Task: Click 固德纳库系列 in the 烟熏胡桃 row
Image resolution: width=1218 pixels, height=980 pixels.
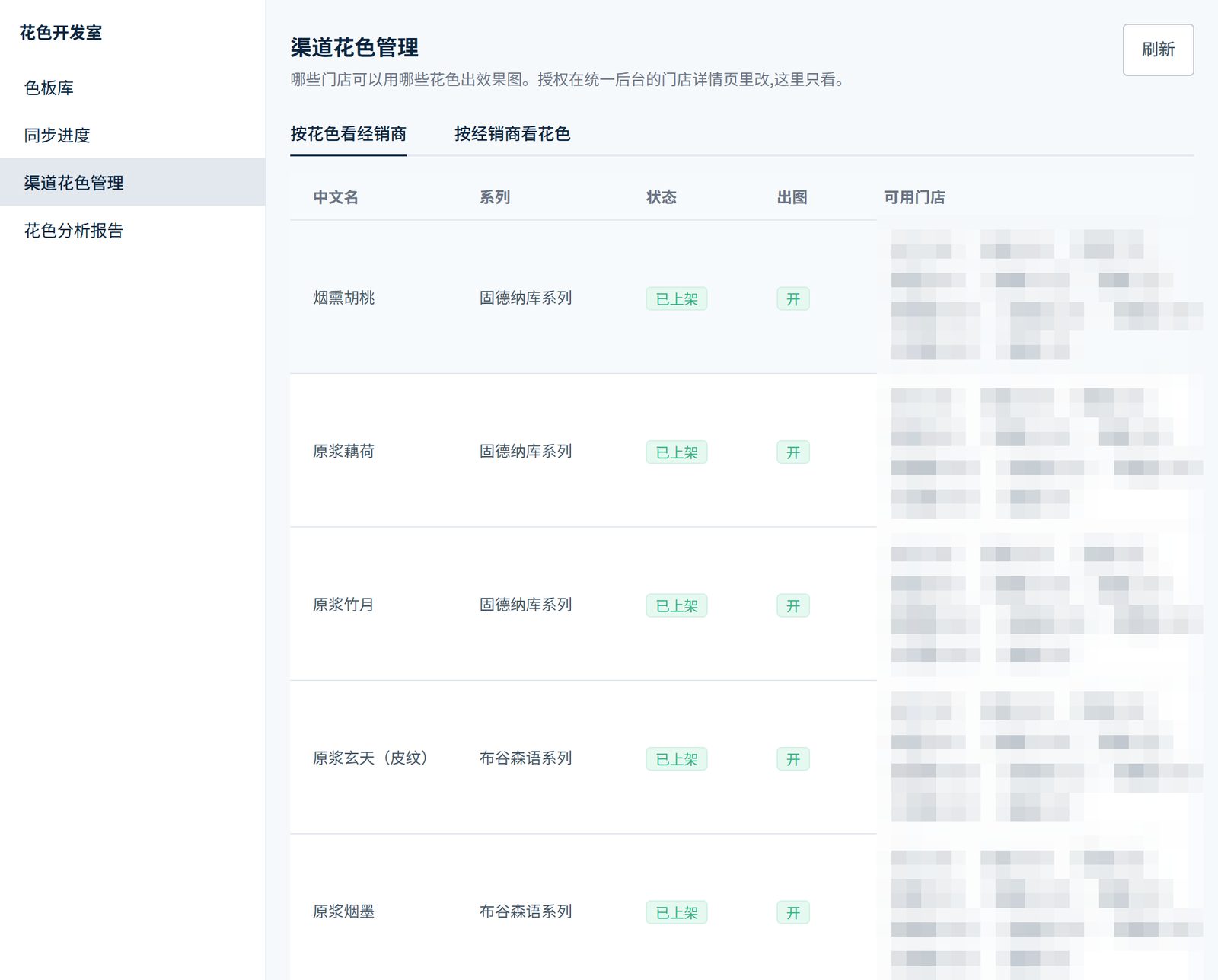Action: coord(526,298)
